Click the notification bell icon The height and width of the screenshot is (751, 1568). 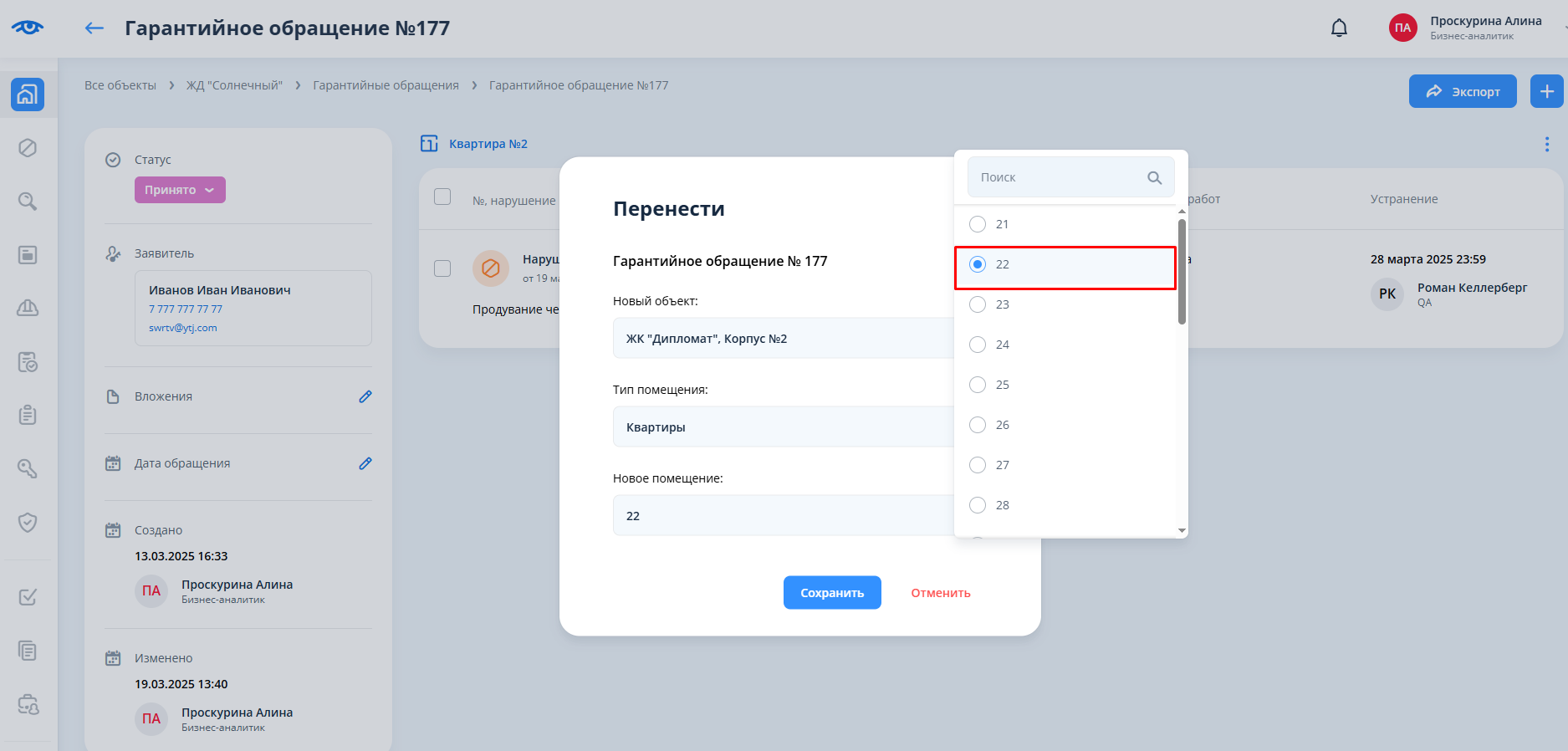(1339, 28)
